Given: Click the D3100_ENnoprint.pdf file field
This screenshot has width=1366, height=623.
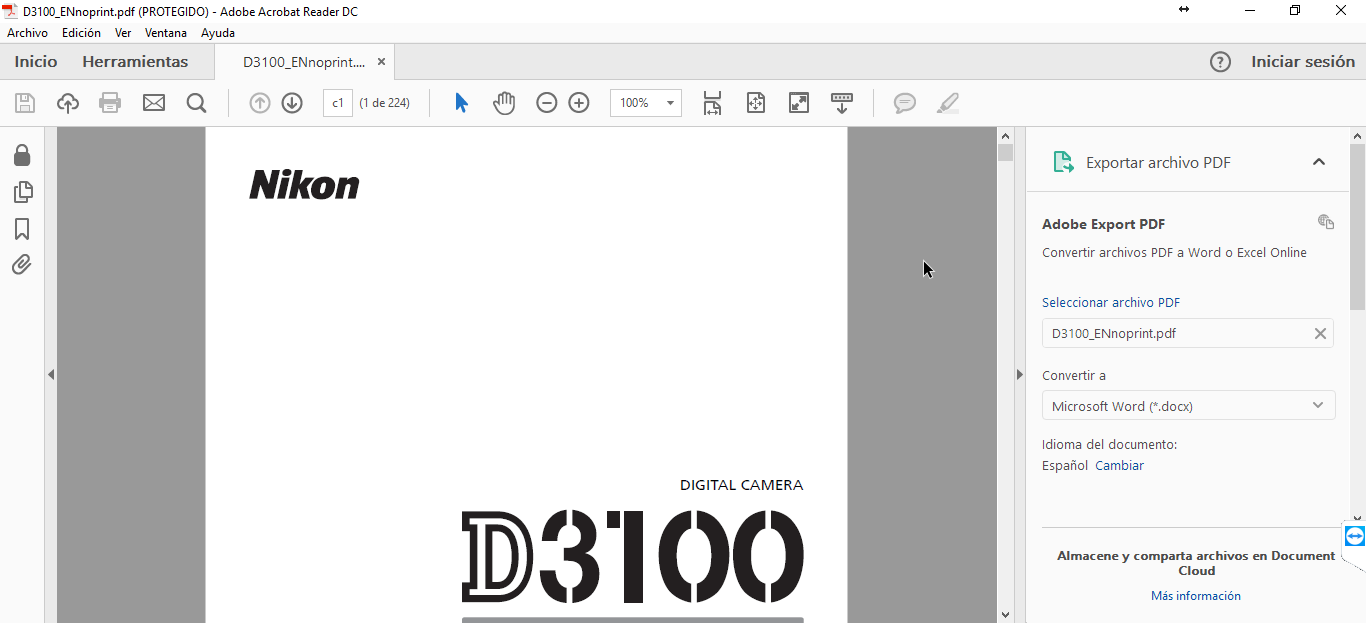Looking at the screenshot, I should pos(1188,333).
